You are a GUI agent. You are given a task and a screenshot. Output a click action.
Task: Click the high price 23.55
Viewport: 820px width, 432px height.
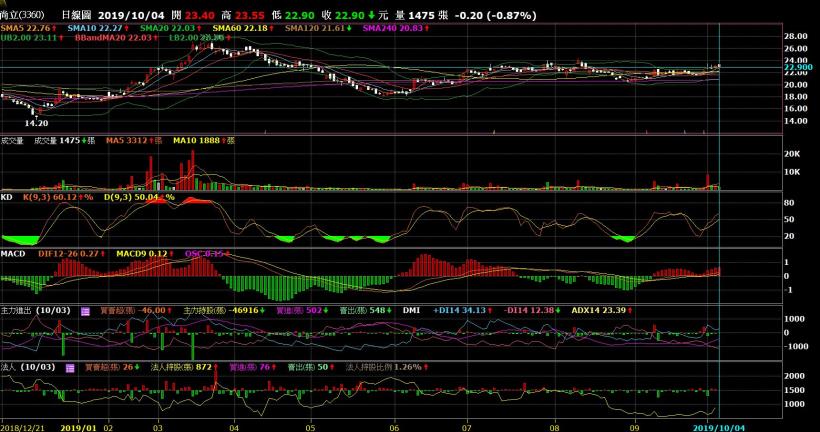[x=250, y=16]
